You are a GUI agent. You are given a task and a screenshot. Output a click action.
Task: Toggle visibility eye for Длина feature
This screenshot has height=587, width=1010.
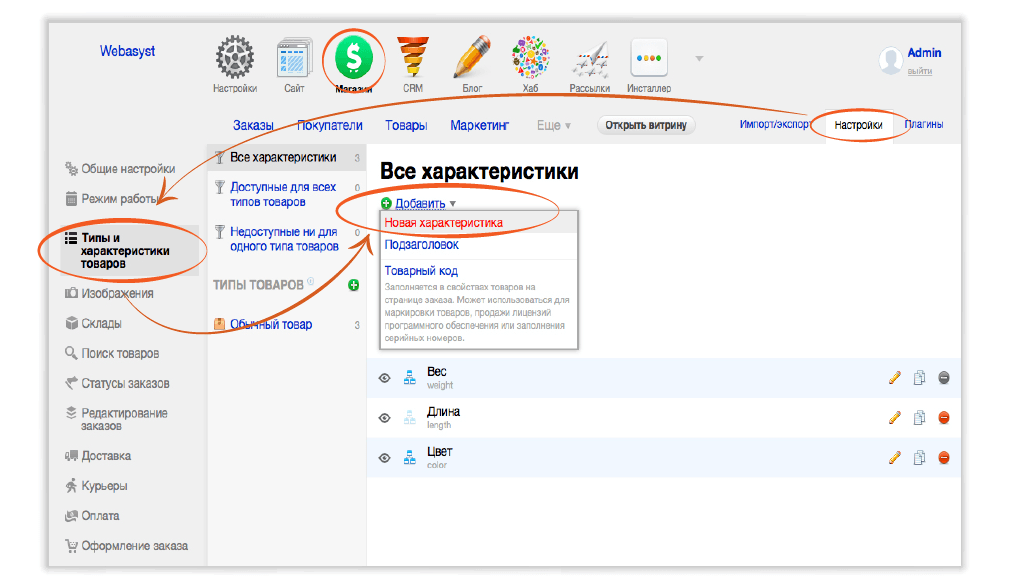pyautogui.click(x=384, y=418)
